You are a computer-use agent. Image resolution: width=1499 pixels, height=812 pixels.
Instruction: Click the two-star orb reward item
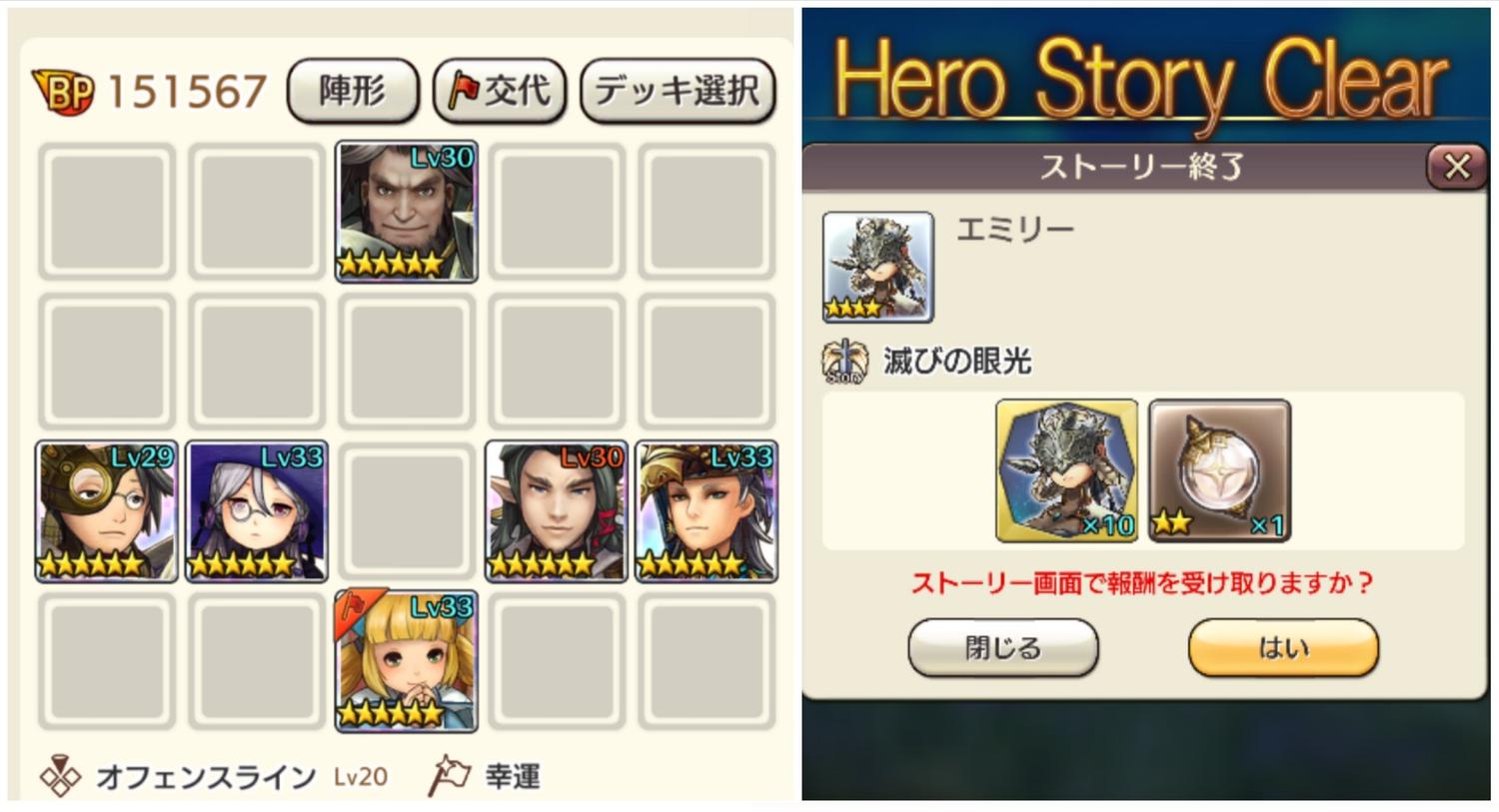[1219, 470]
